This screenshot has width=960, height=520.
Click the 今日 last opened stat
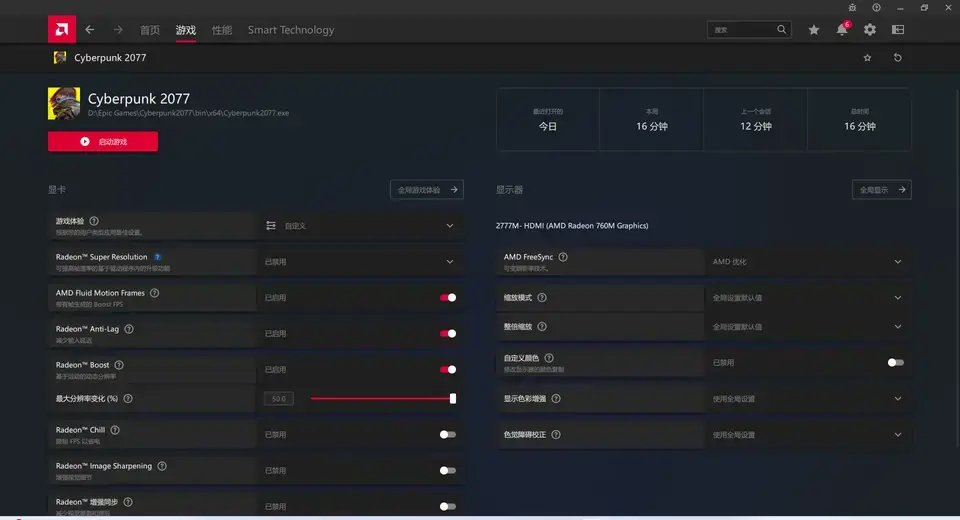coord(548,127)
